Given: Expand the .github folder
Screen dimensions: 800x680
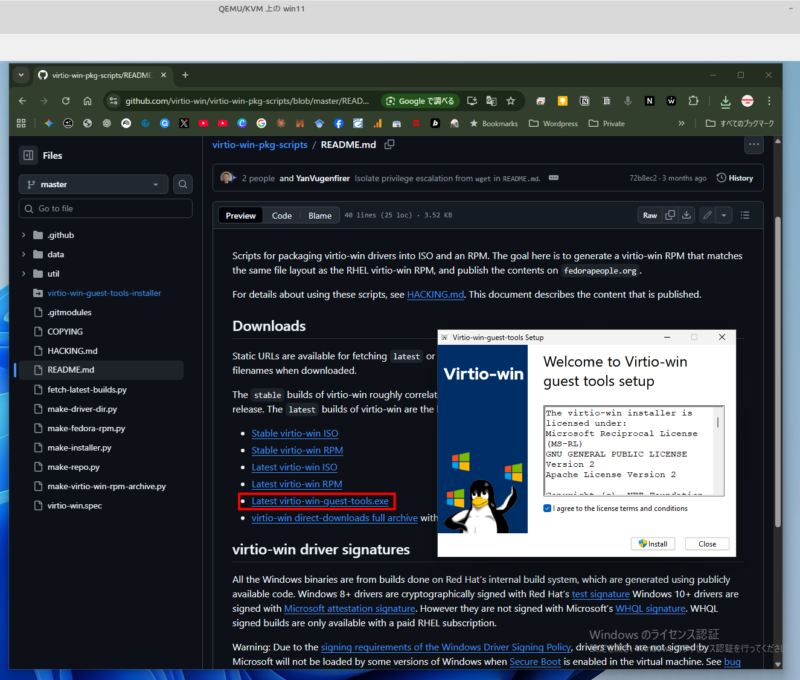Looking at the screenshot, I should [x=24, y=235].
